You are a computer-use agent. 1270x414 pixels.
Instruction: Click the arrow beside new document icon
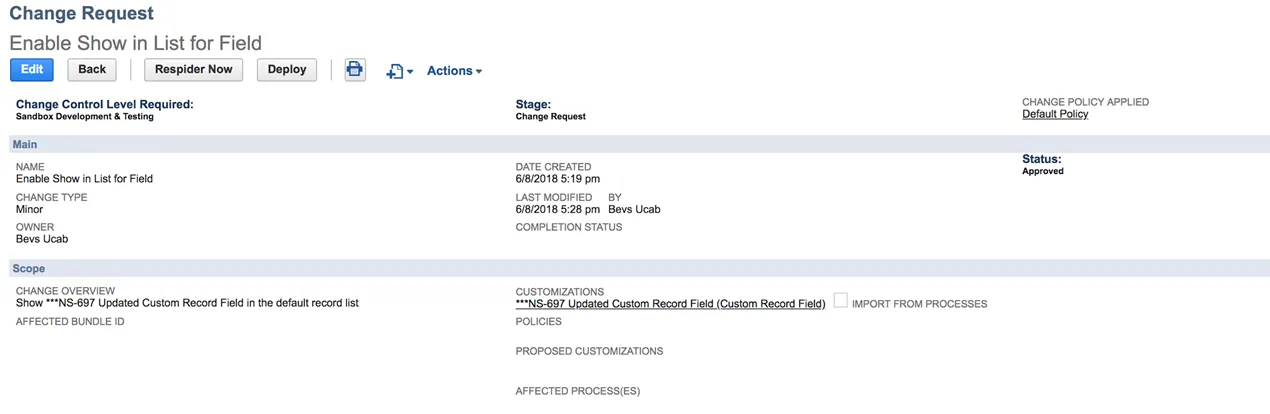coord(410,72)
